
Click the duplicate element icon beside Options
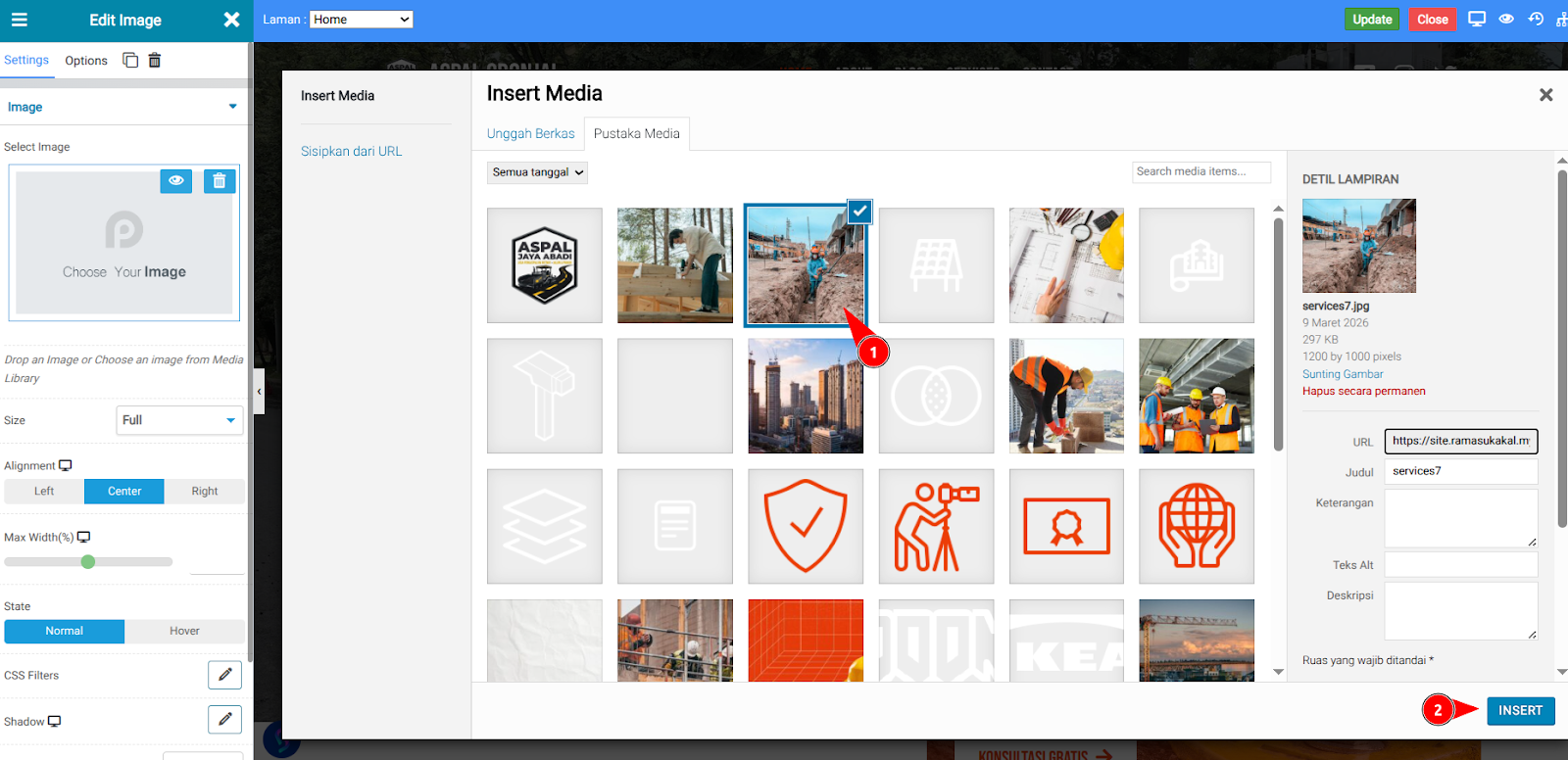130,60
